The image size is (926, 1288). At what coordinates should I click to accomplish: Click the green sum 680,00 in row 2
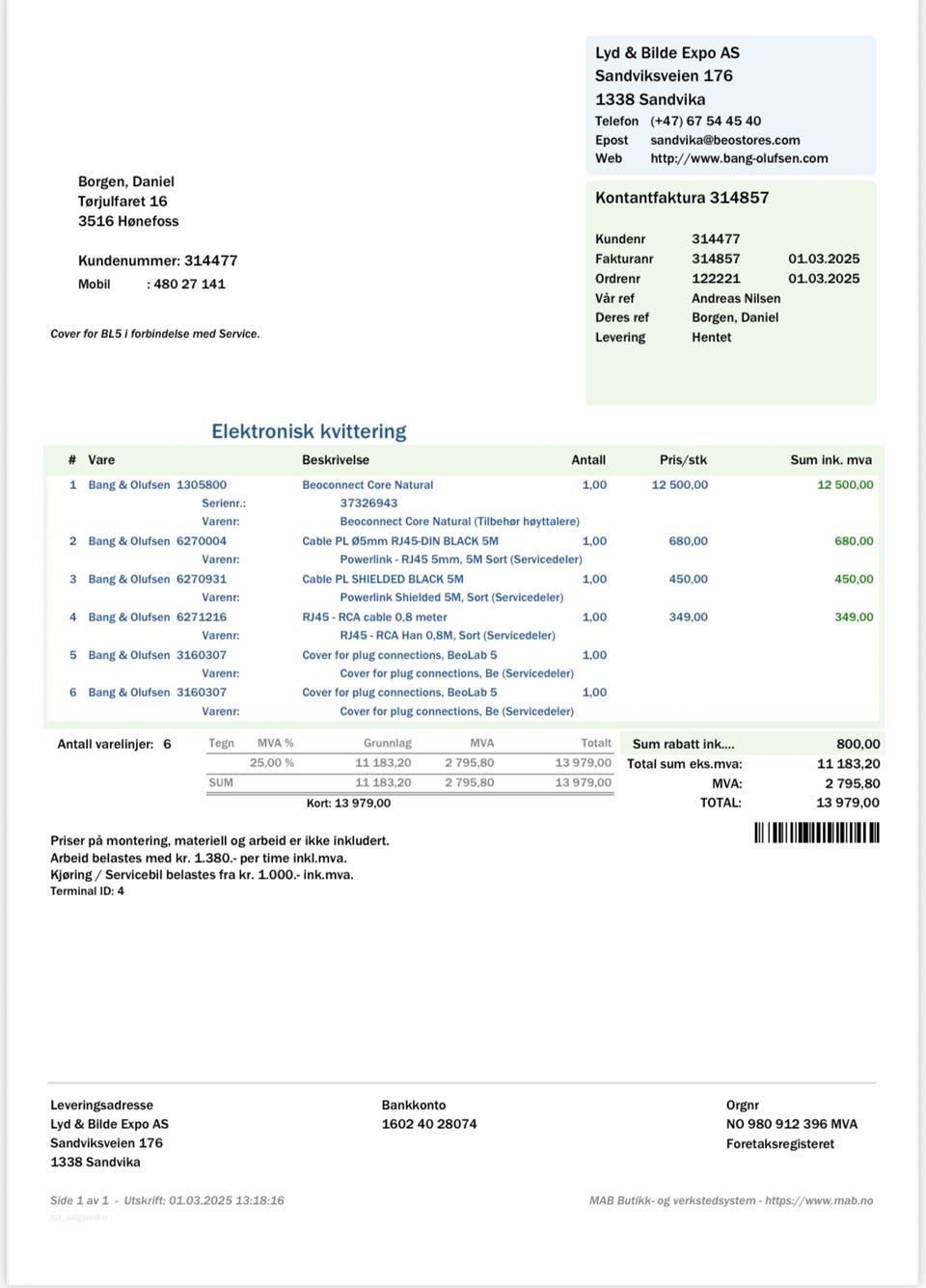pos(854,541)
